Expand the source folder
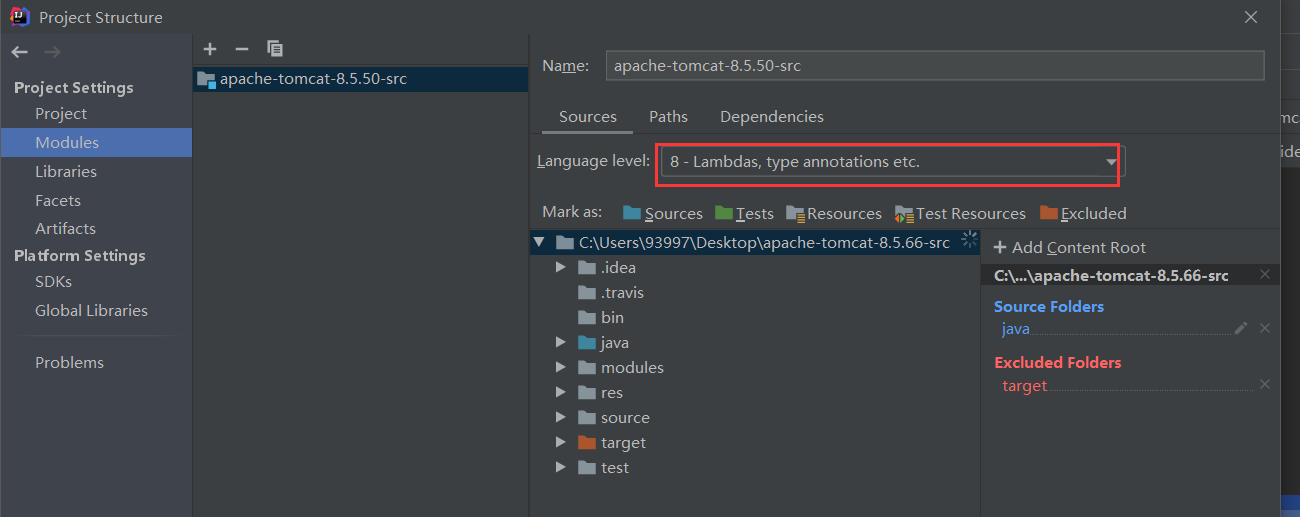The width and height of the screenshot is (1300, 517). coord(561,417)
